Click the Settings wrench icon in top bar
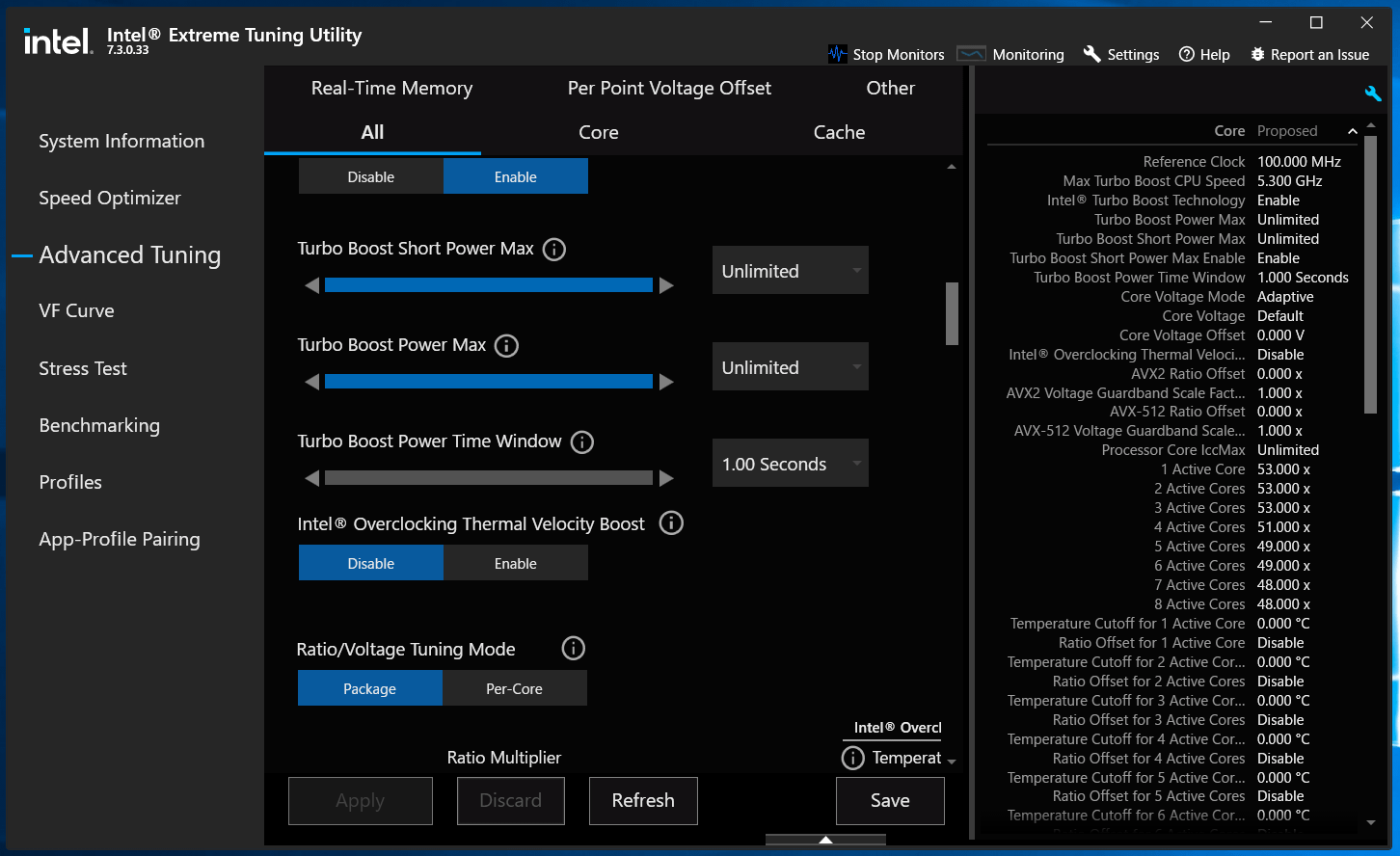 tap(1091, 54)
